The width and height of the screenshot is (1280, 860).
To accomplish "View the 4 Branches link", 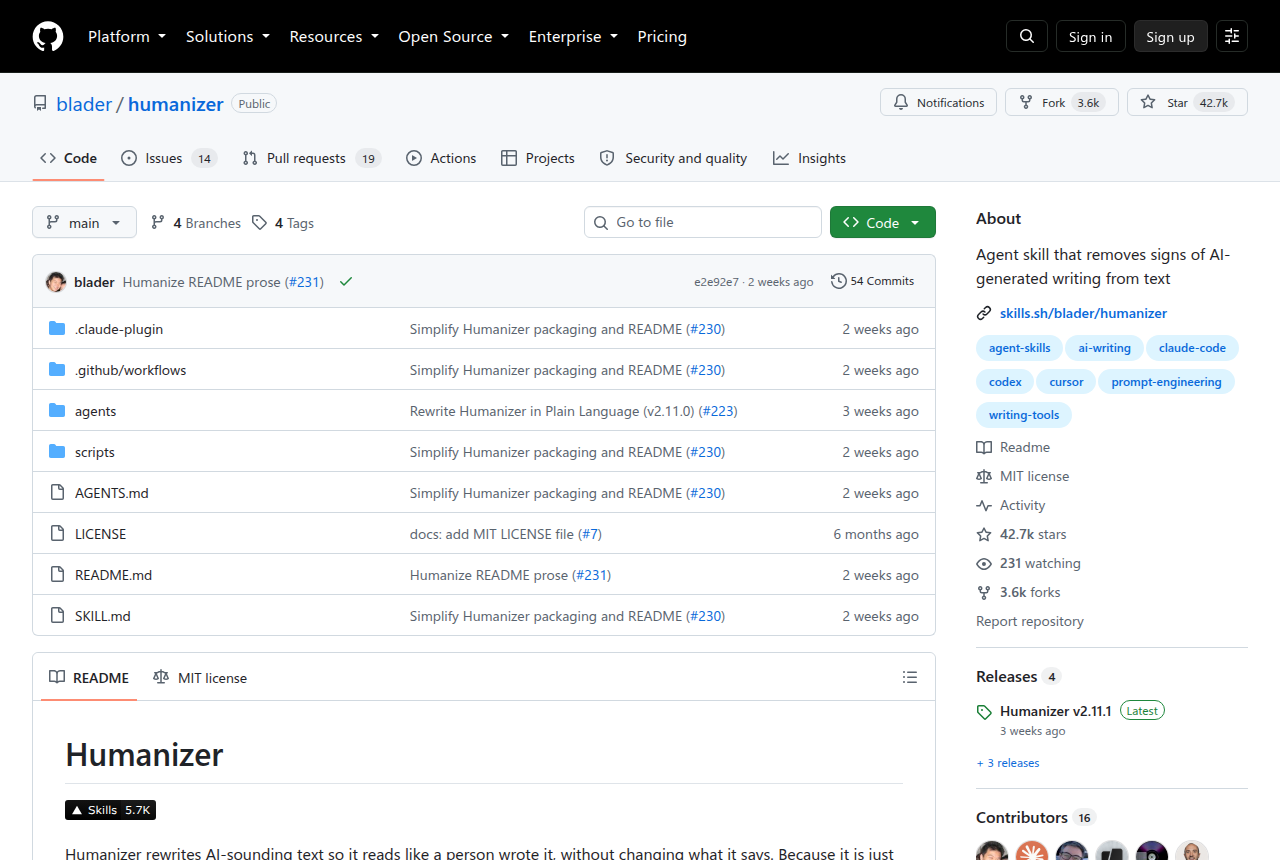I will (x=196, y=223).
